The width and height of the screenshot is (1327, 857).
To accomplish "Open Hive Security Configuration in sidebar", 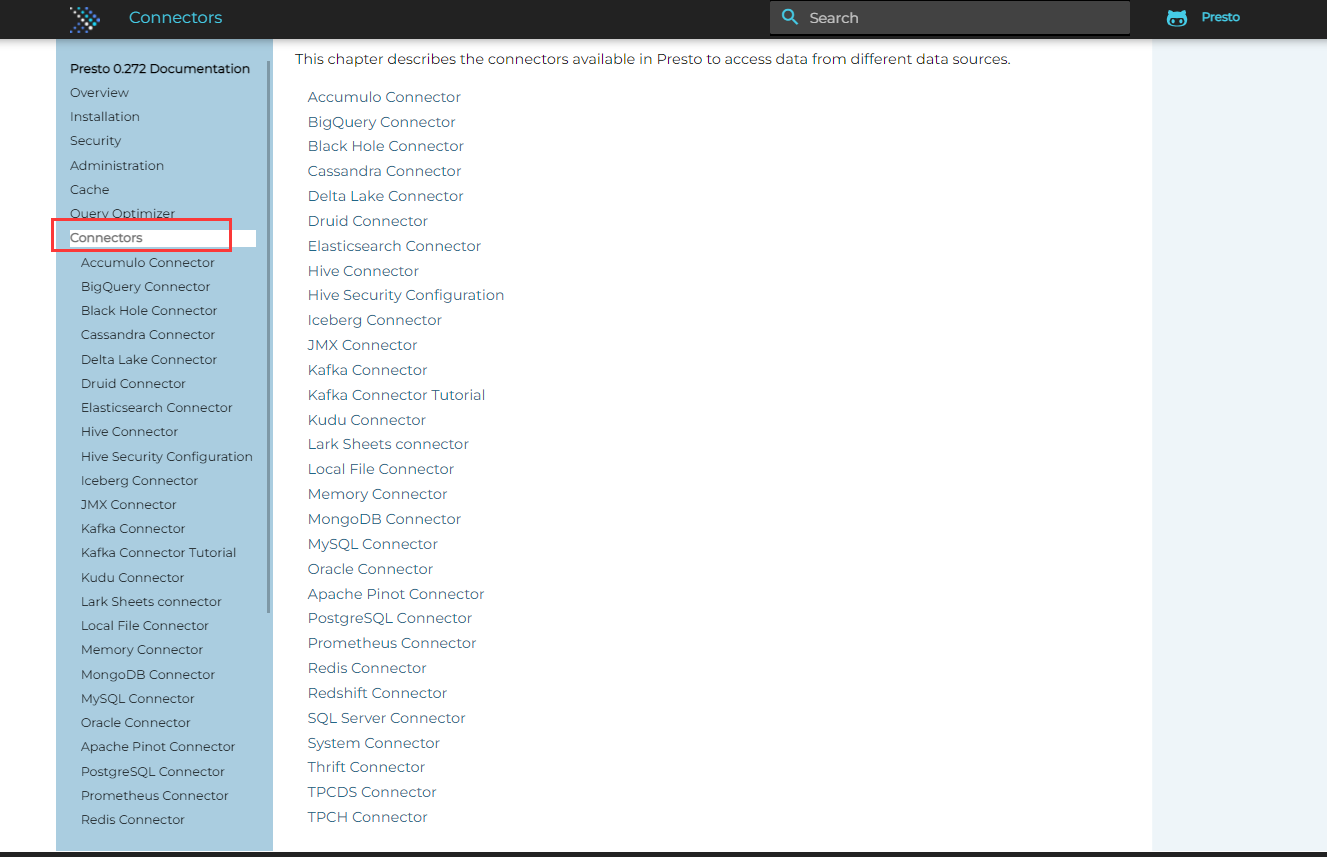I will (167, 457).
